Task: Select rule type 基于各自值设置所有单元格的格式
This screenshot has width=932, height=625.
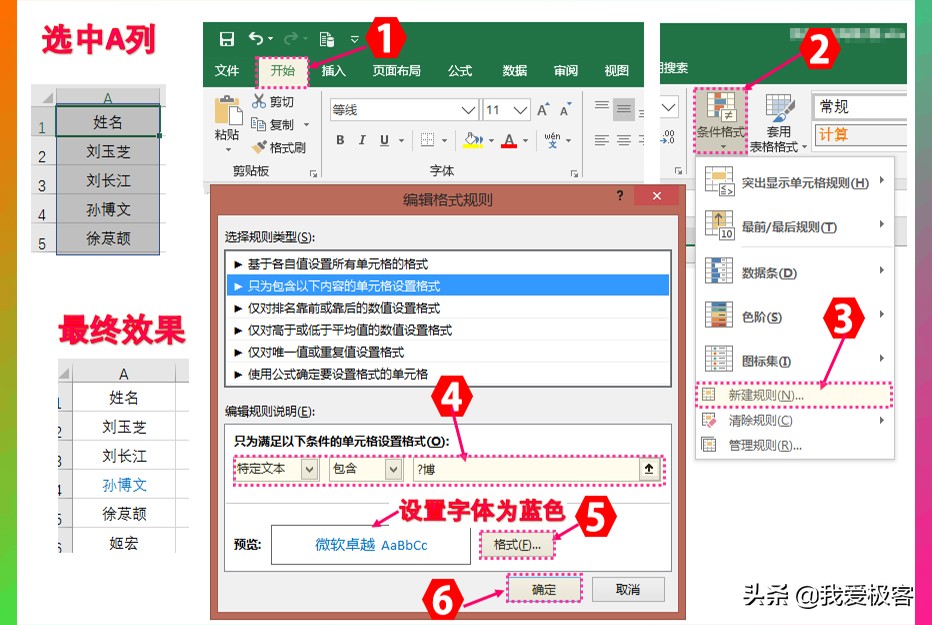Action: 448,264
